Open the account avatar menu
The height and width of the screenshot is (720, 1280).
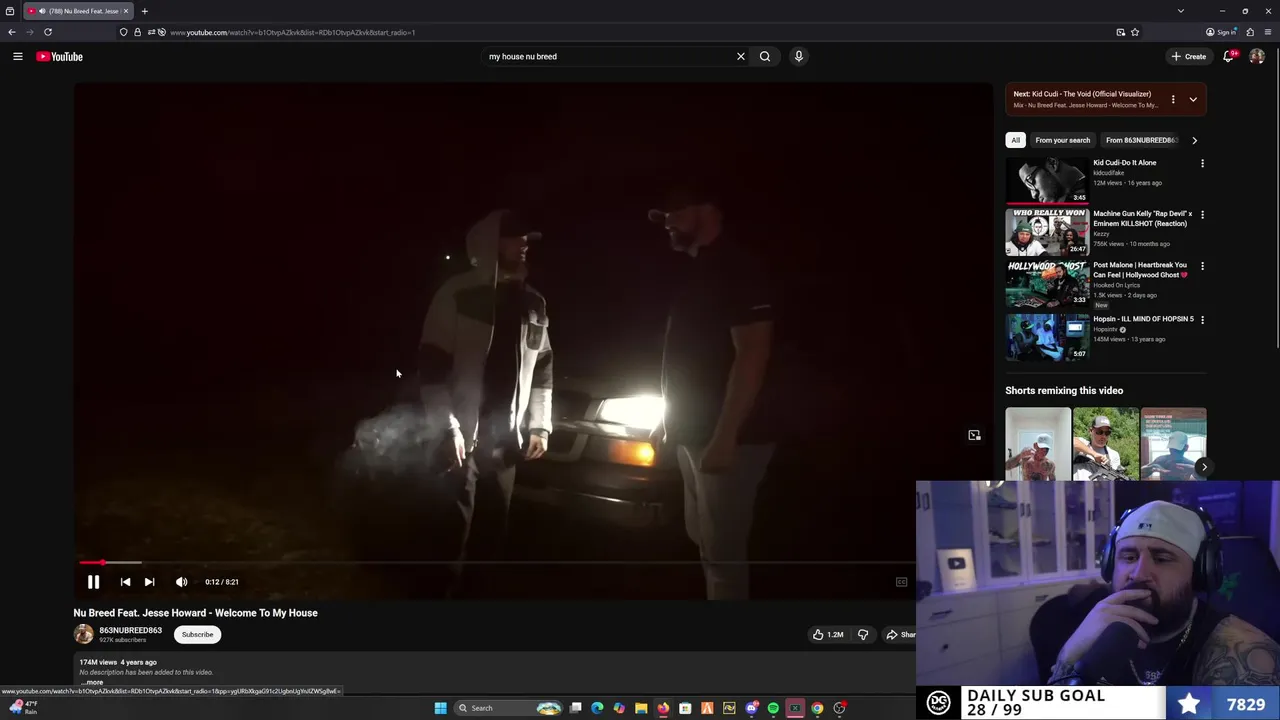pos(1257,56)
